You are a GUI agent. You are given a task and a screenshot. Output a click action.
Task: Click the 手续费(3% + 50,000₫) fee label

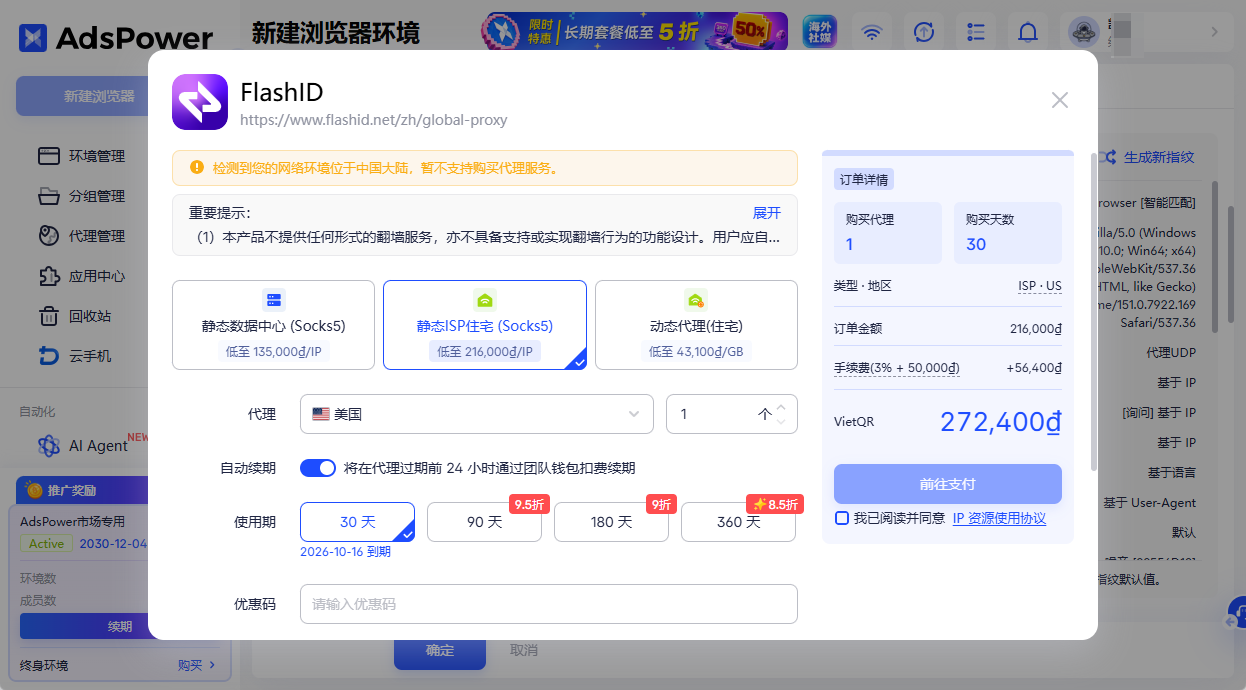pos(897,368)
